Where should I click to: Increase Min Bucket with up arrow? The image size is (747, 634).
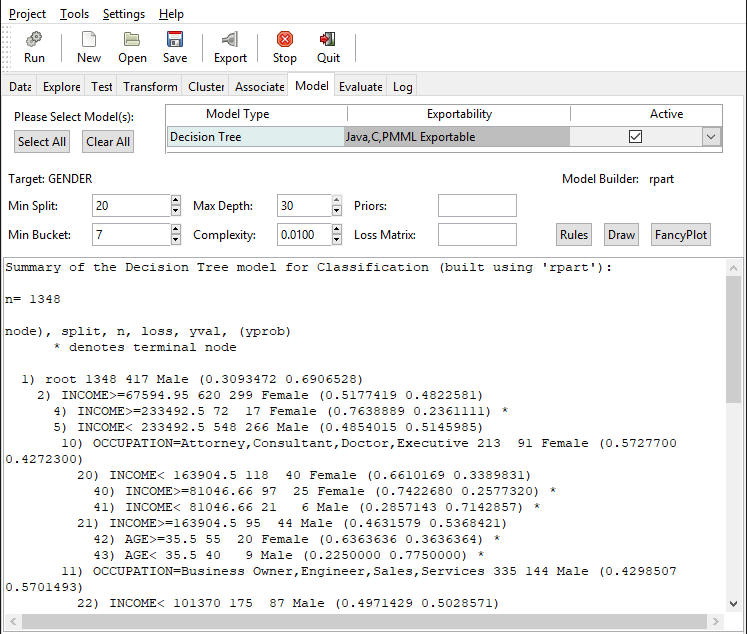[x=176, y=229]
